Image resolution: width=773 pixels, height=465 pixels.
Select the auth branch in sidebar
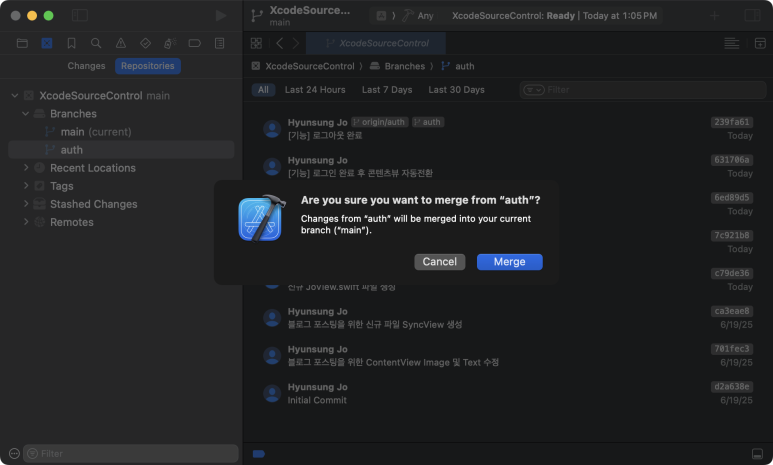click(x=121, y=150)
